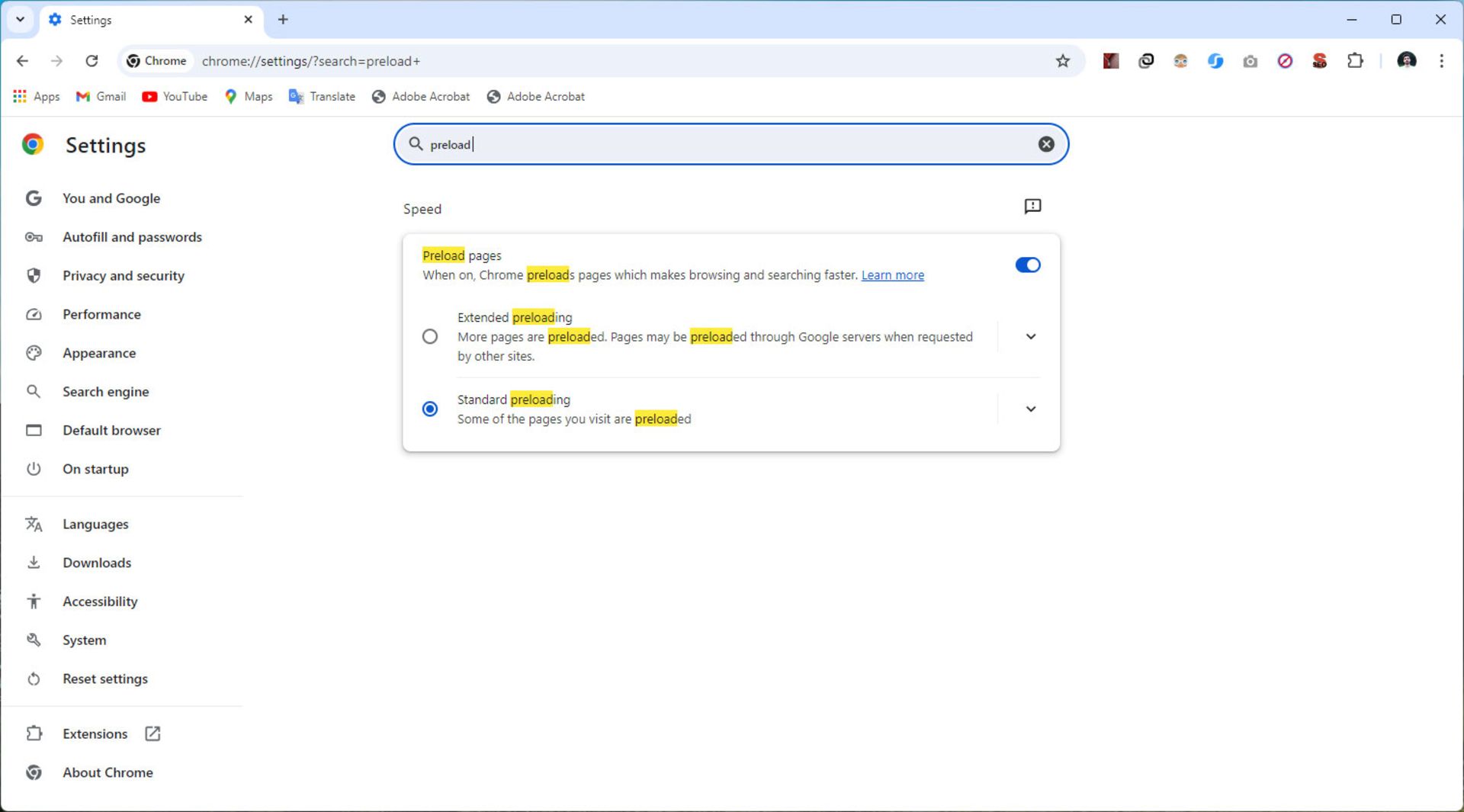Open a new tab with plus button

pyautogui.click(x=283, y=20)
